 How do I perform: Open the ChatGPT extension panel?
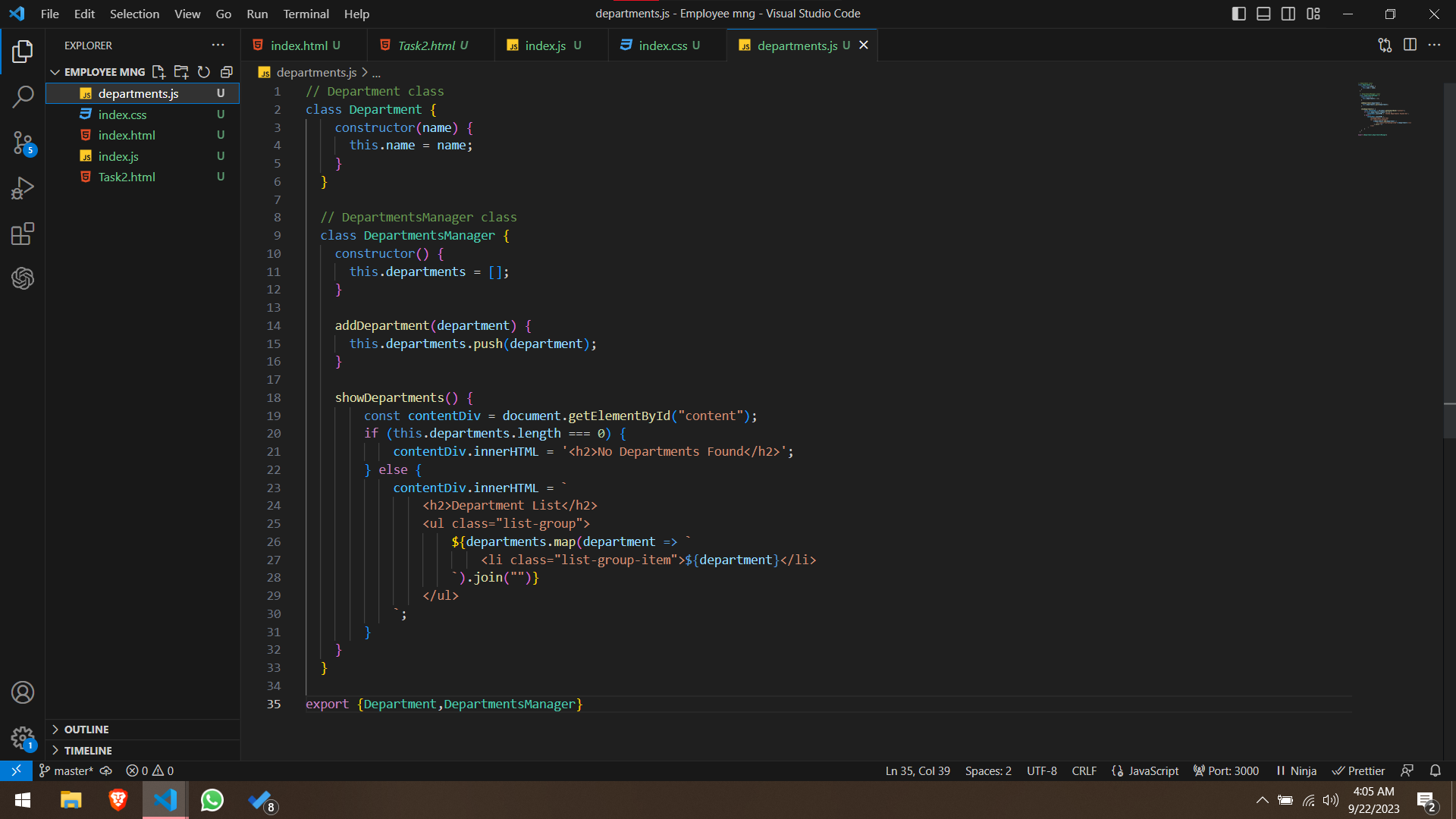pyautogui.click(x=23, y=278)
